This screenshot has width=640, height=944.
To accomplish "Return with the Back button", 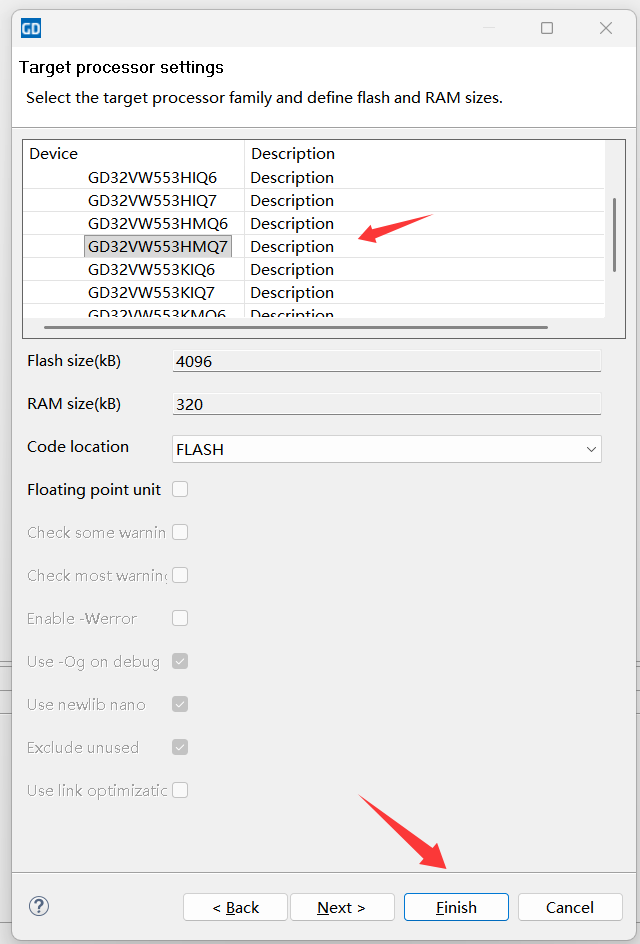I will pos(235,907).
